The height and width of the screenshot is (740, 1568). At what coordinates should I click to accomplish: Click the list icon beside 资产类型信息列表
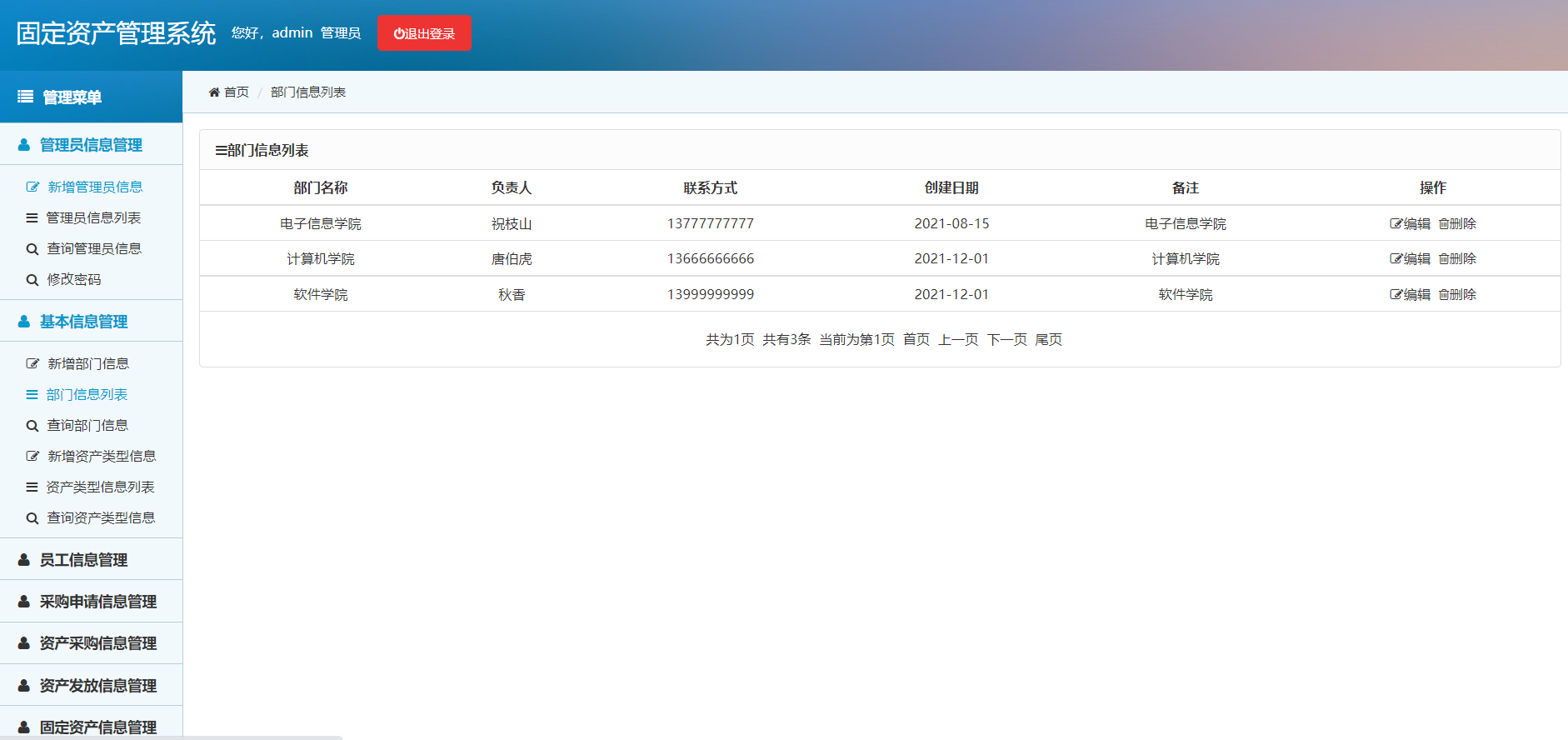[x=32, y=487]
